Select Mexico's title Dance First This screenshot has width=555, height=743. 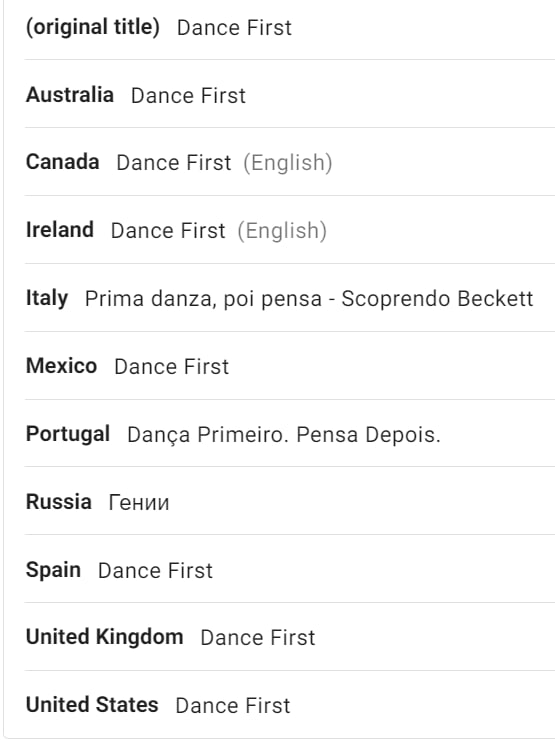[x=172, y=366]
